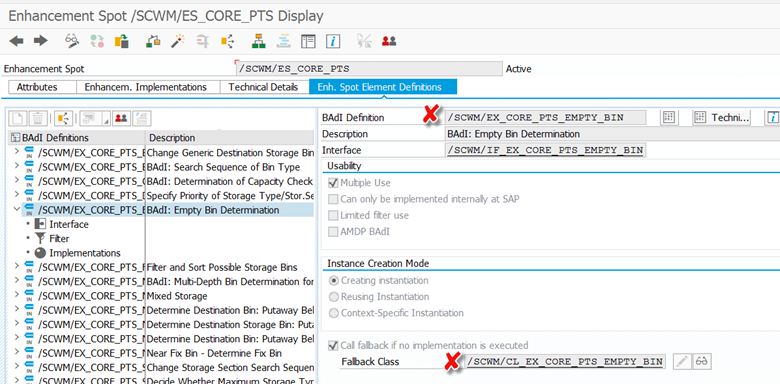
Task: Toggle 'Call fallback if no implementation is executed'
Action: 333,345
